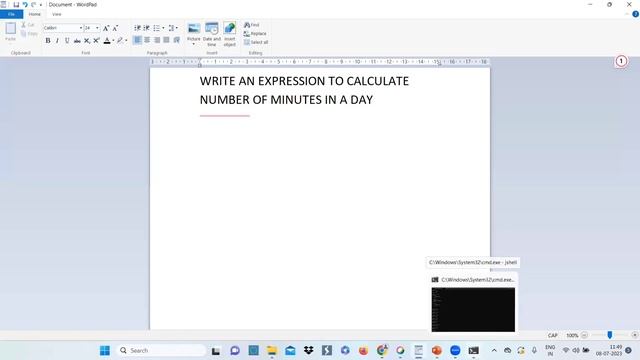This screenshot has height=360, width=640.
Task: Toggle Underline formatting
Action: (67, 40)
